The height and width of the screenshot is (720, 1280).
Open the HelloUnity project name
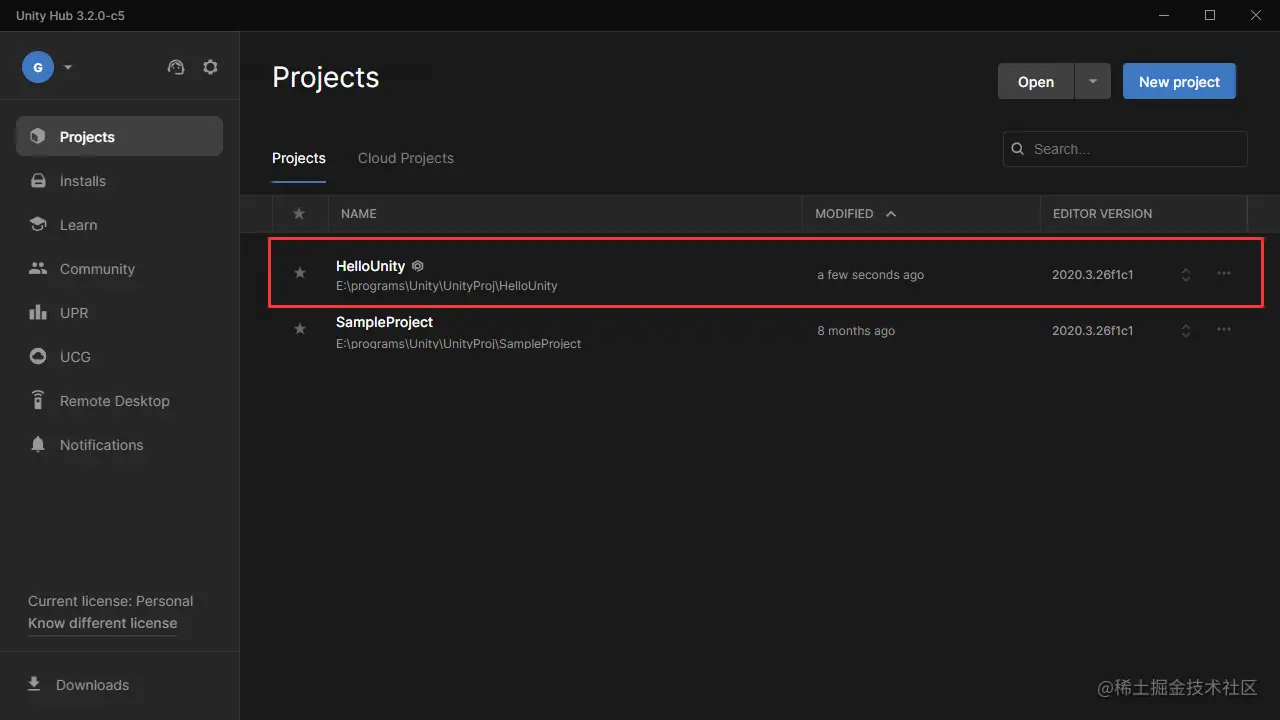click(370, 266)
